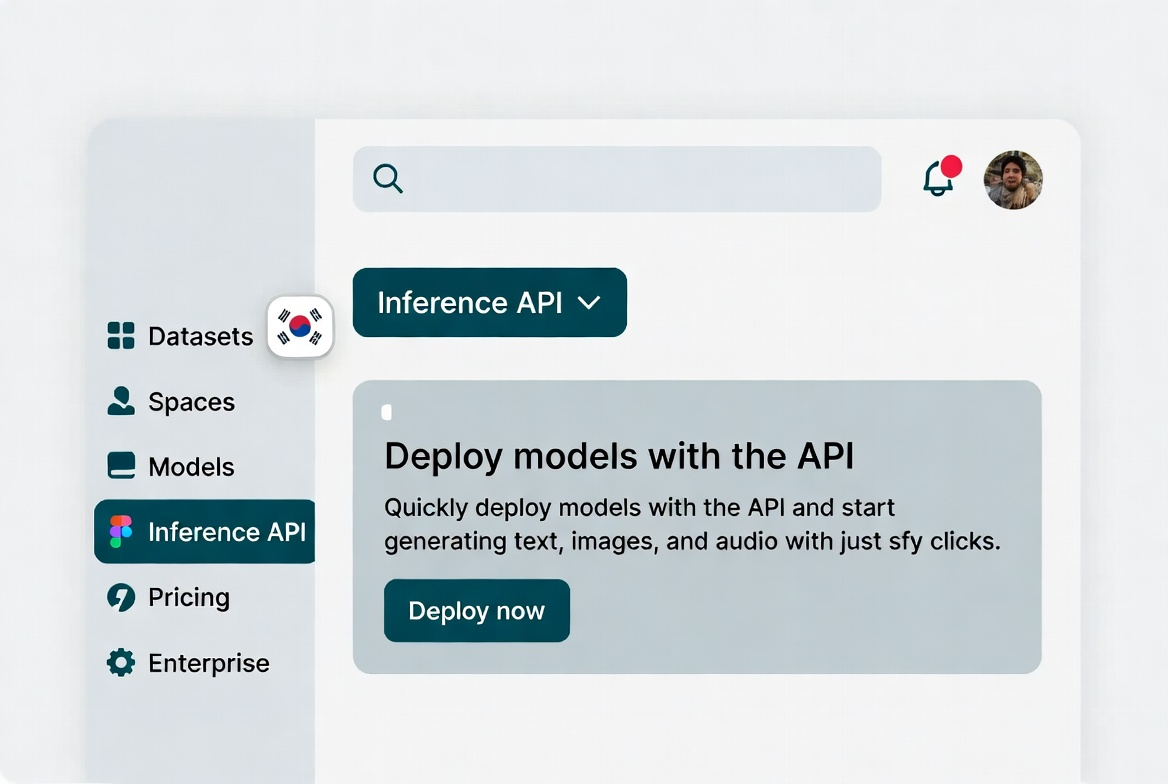The image size is (1168, 784).
Task: Click the South Korean flag badge
Action: click(300, 326)
